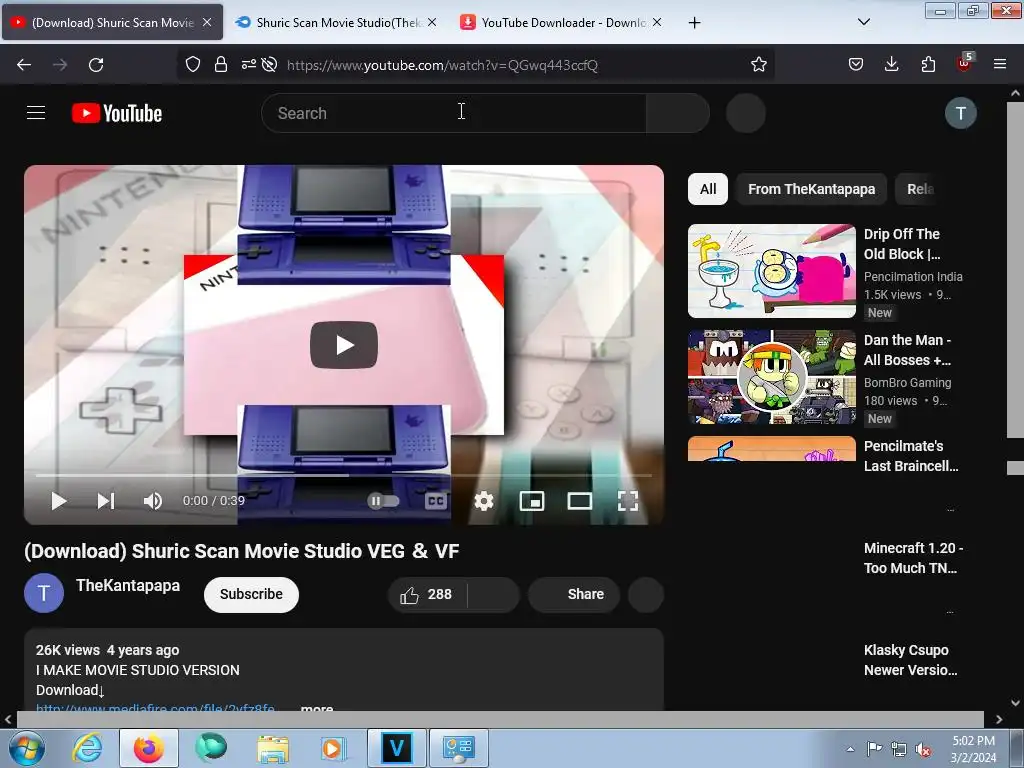Open the muted volume tray icon
The width and height of the screenshot is (1024, 768).
tap(923, 749)
